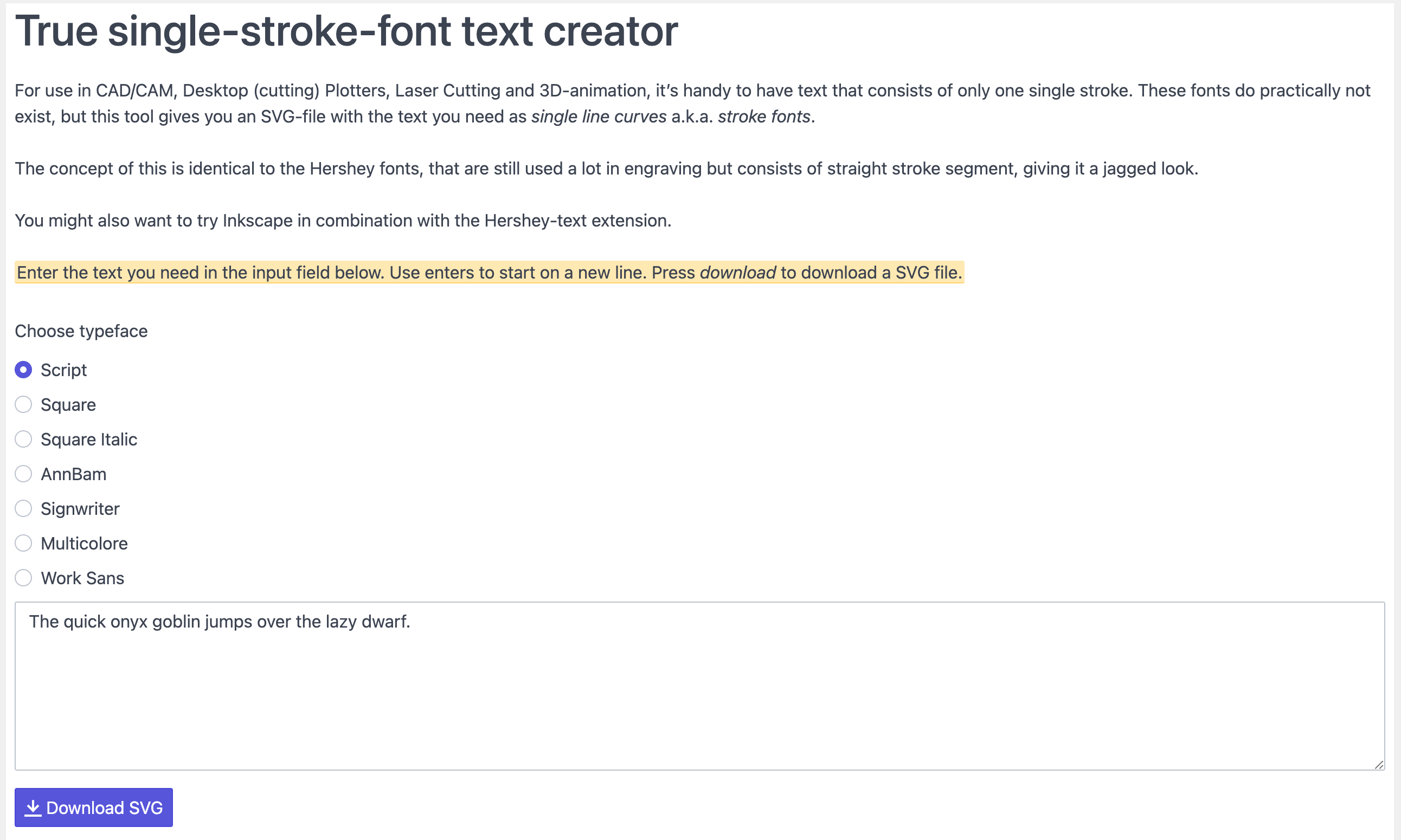The image size is (1401, 840).
Task: Click the Hershey fonts concept paragraph
Action: click(x=606, y=169)
